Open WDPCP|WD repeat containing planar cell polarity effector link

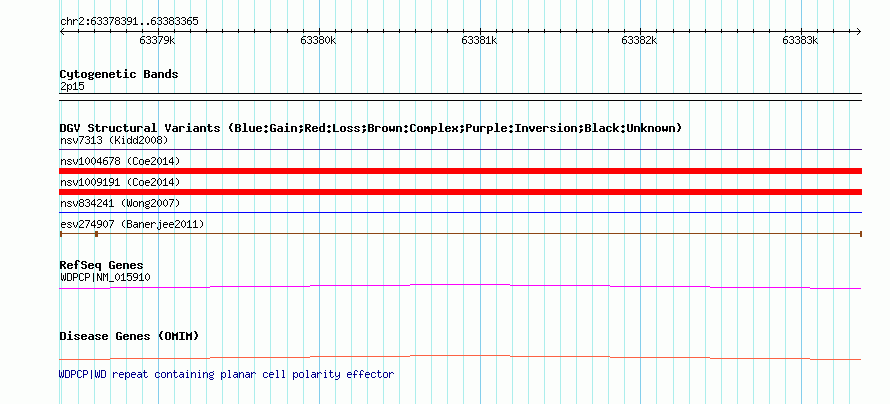(x=226, y=374)
